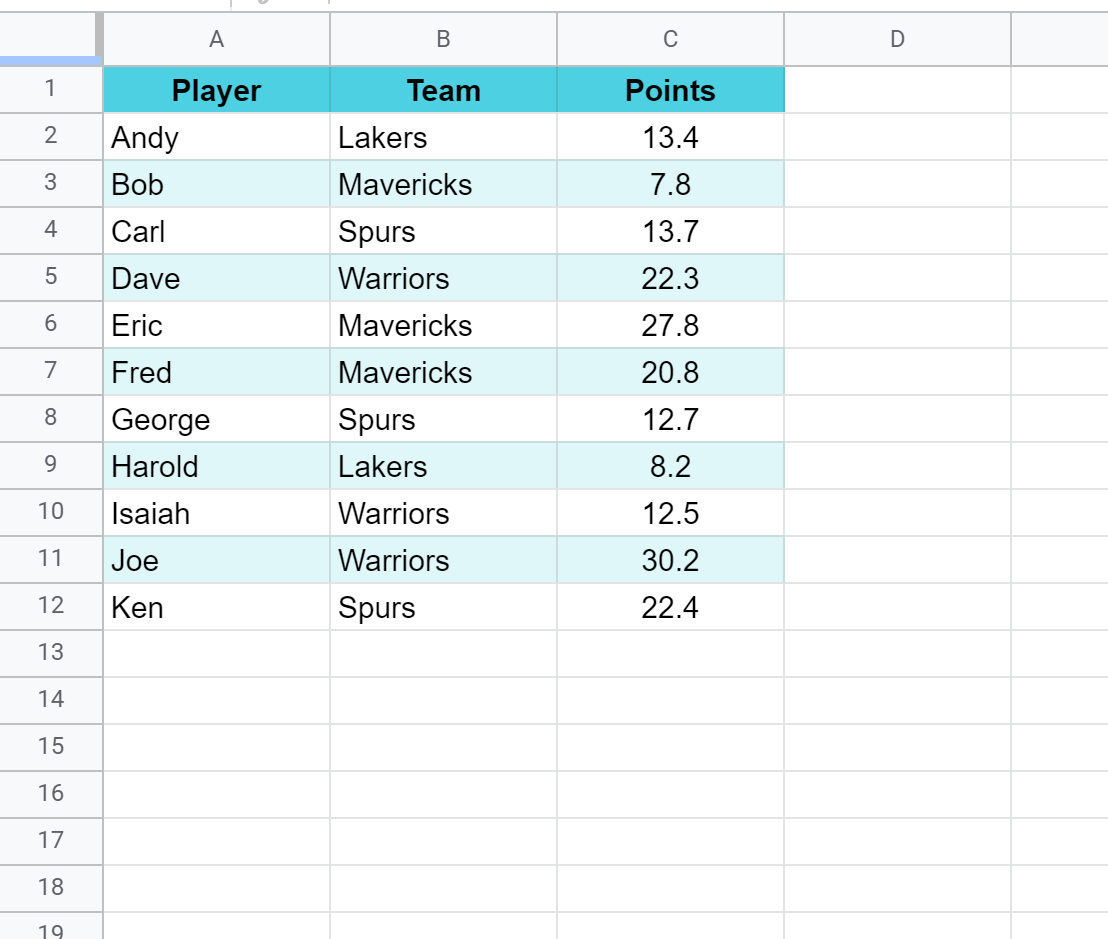Screen dimensions: 1108x939
Task: Select the entire column D via its header
Action: click(897, 40)
